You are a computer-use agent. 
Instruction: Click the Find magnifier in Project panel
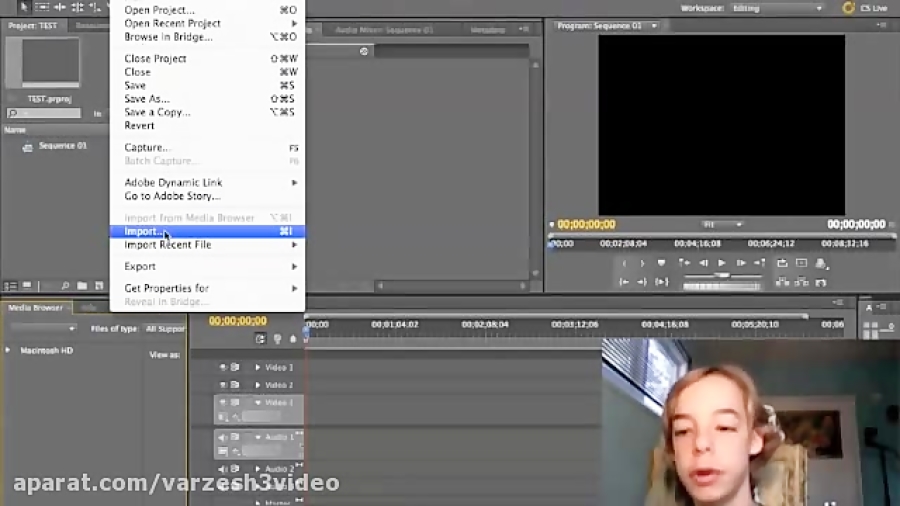65,285
